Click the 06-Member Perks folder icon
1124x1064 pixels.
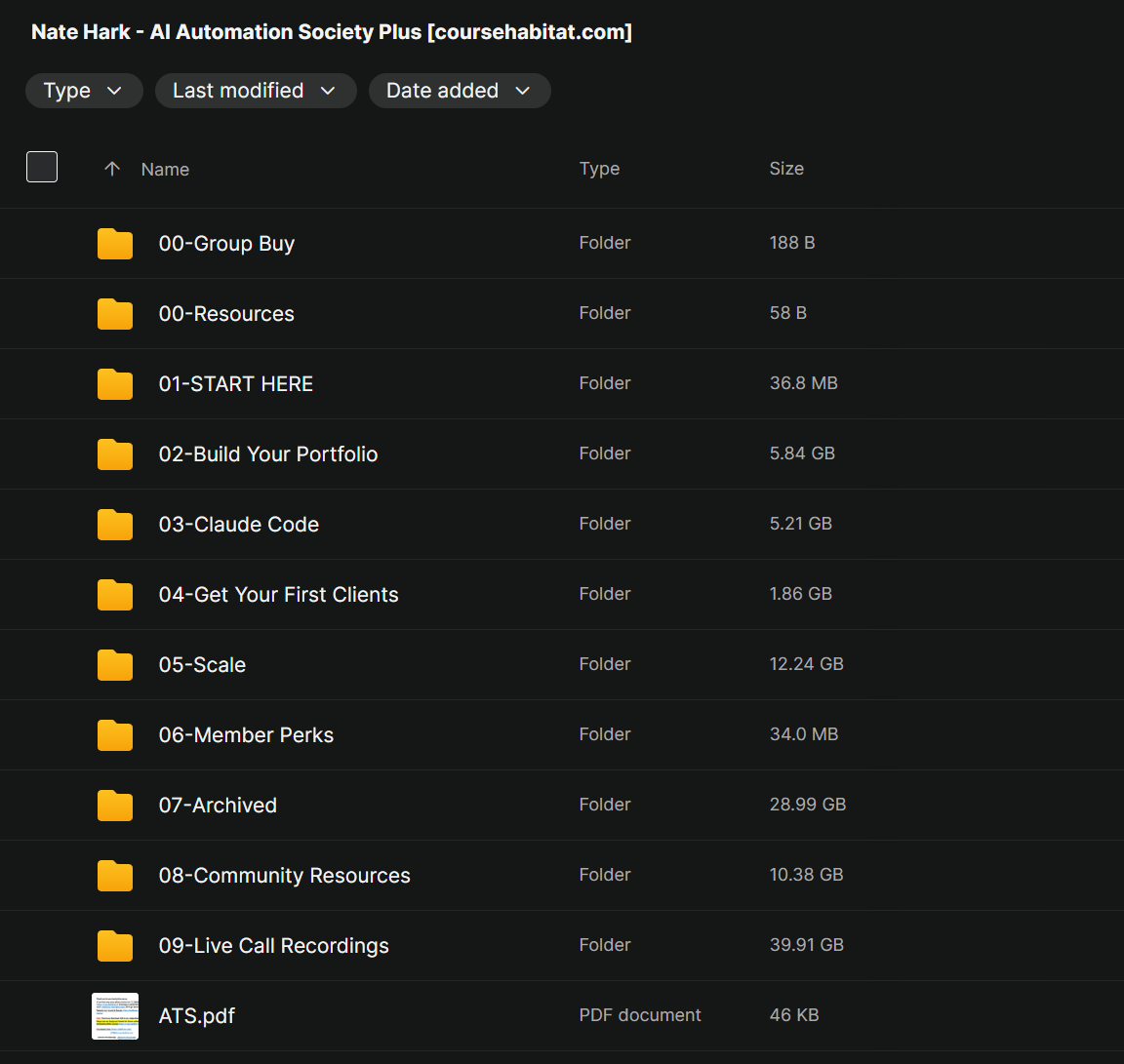[x=115, y=735]
